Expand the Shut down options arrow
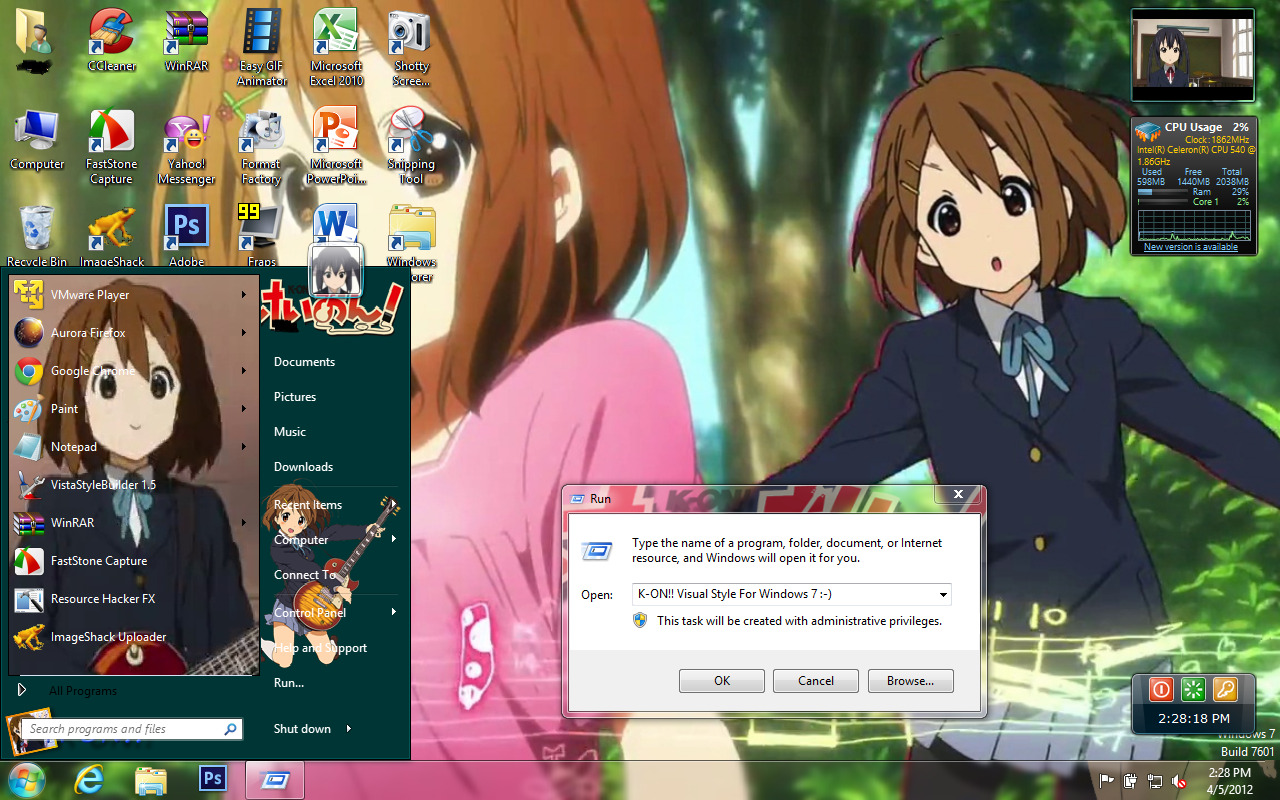The image size is (1280, 800). pos(349,729)
